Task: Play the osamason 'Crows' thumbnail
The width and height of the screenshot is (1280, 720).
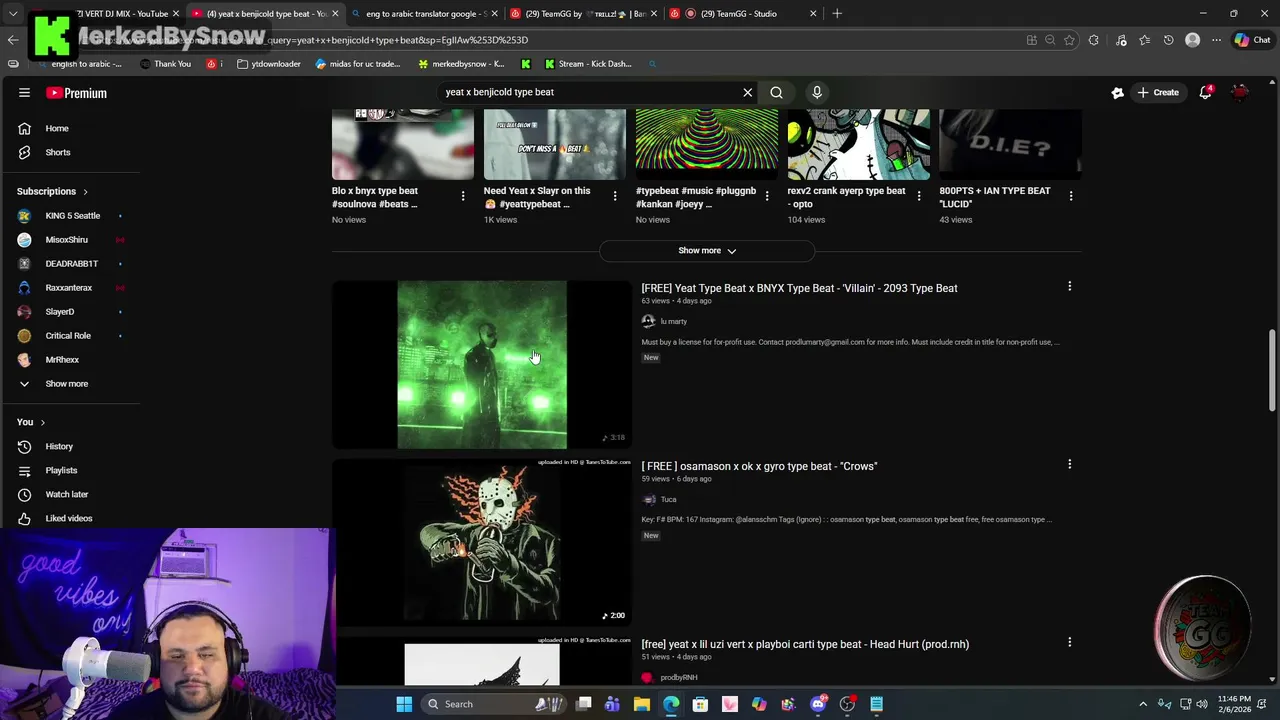Action: click(x=482, y=543)
